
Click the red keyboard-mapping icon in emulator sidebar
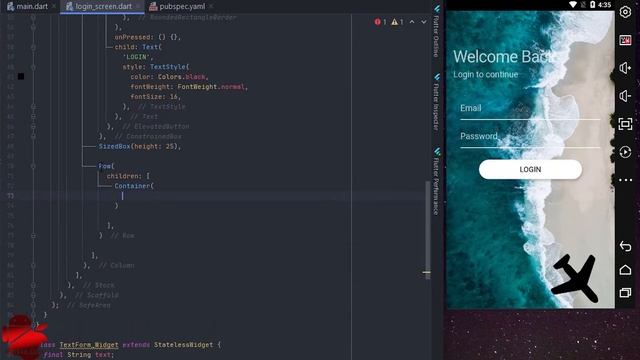click(625, 40)
